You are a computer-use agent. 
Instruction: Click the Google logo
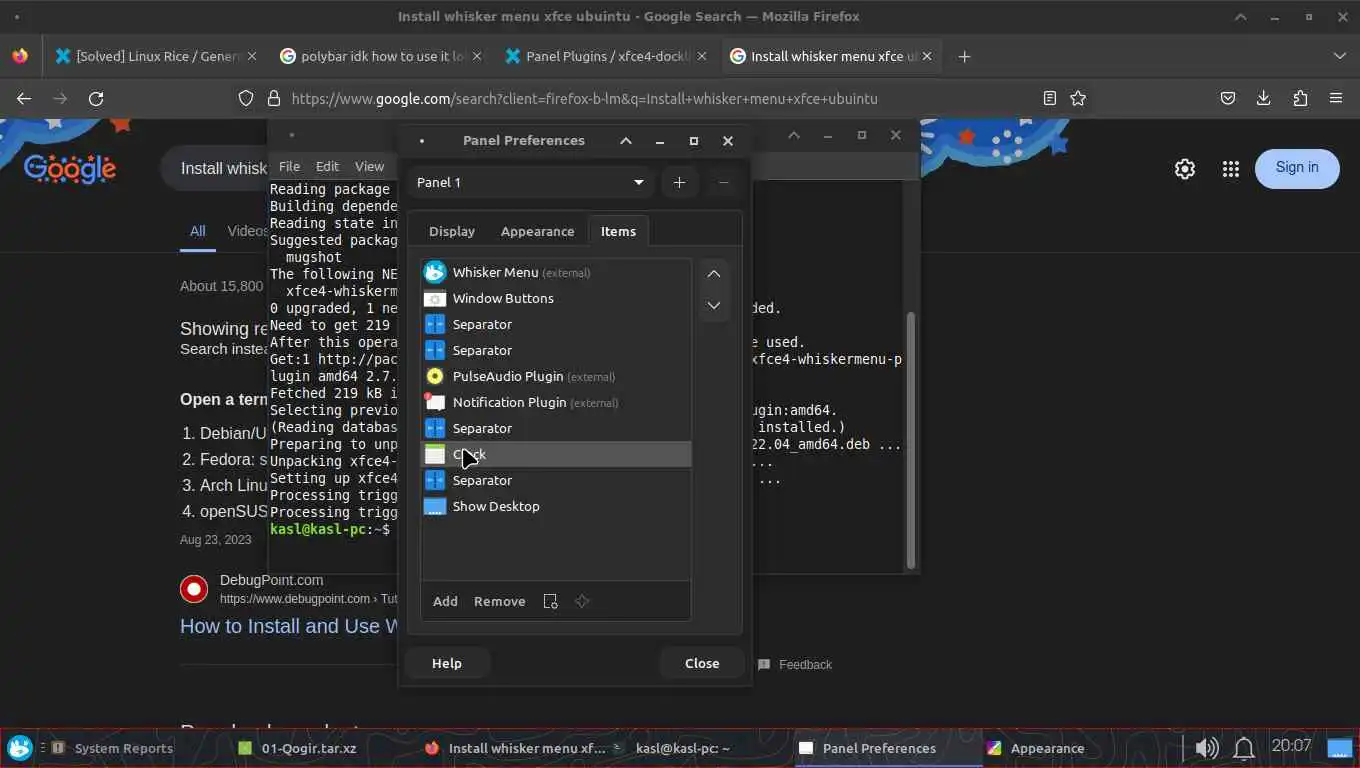click(70, 169)
